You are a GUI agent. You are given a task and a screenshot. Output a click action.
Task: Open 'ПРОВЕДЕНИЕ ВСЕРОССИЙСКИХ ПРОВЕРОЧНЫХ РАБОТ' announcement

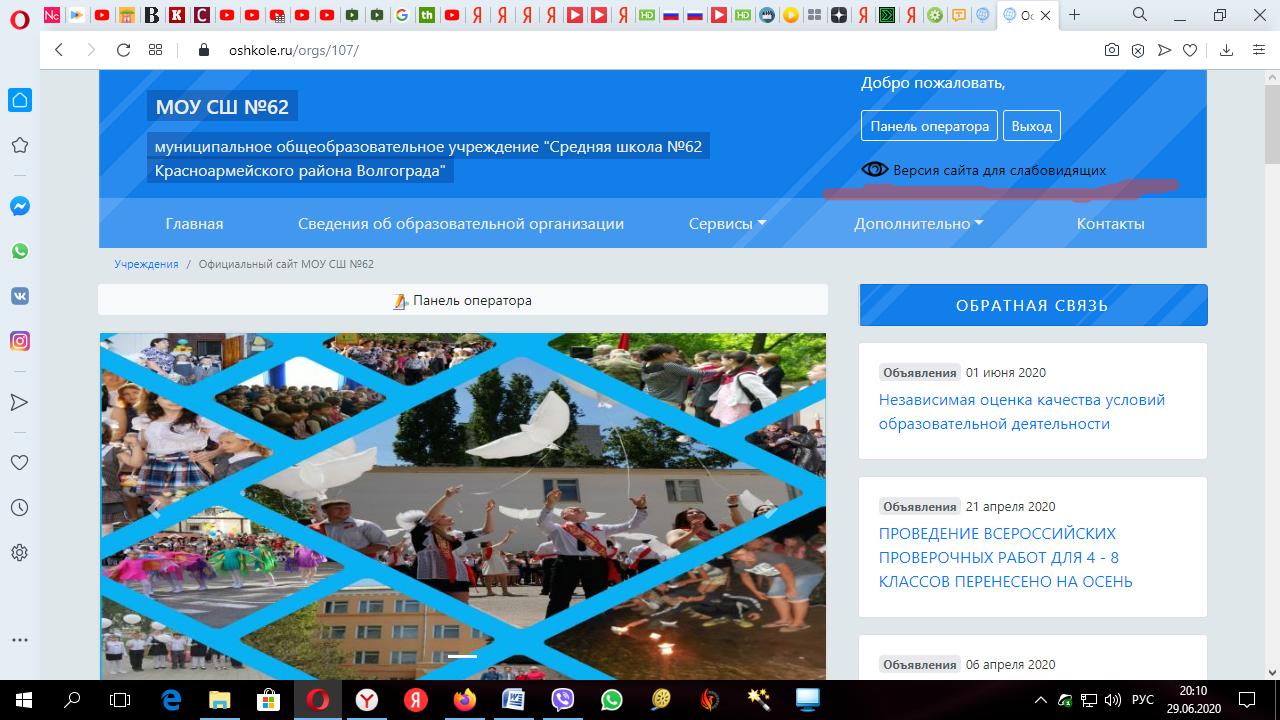(x=1006, y=558)
